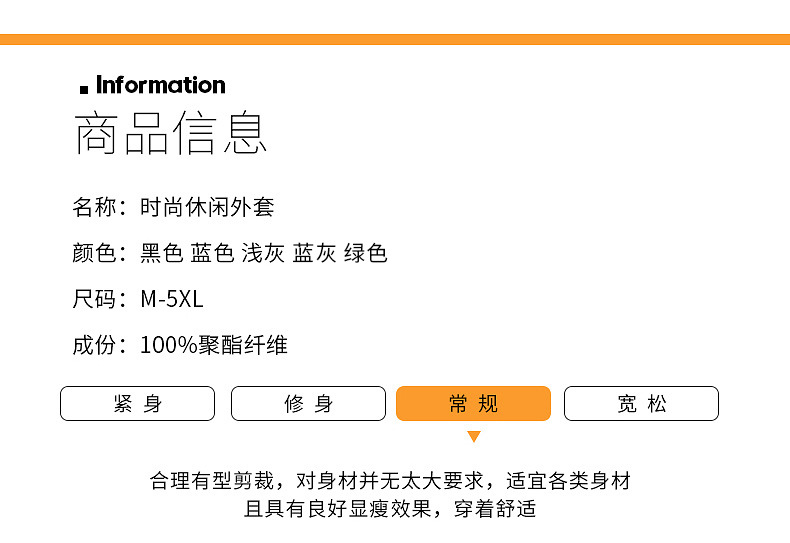790x543 pixels.
Task: Select the 紧身 fit option
Action: (138, 404)
